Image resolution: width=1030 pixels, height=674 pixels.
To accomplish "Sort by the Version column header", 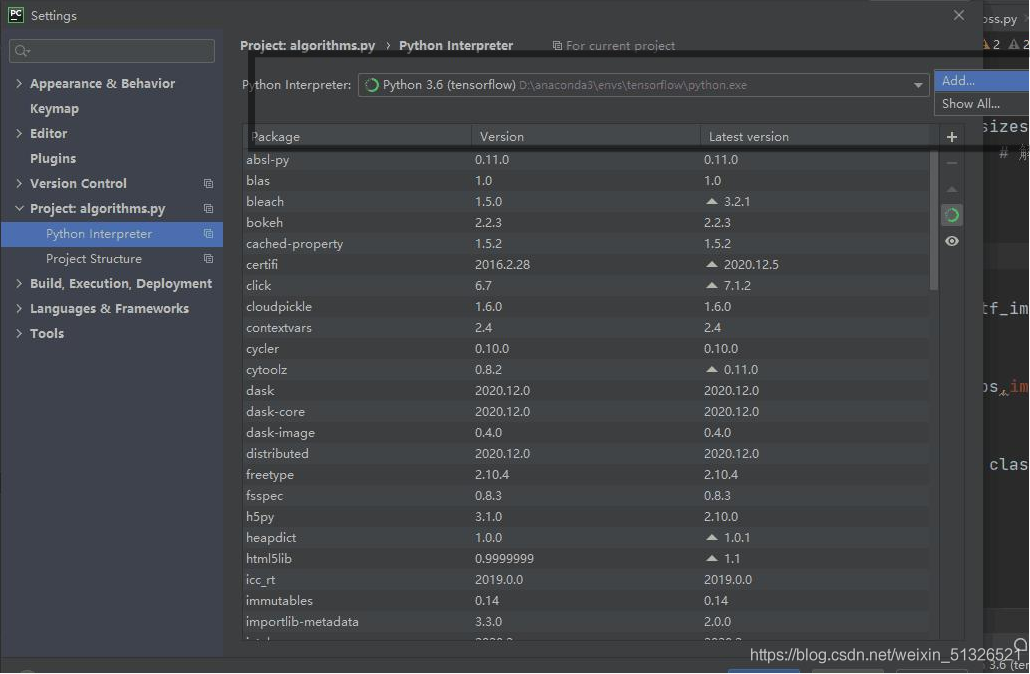I will [585, 137].
